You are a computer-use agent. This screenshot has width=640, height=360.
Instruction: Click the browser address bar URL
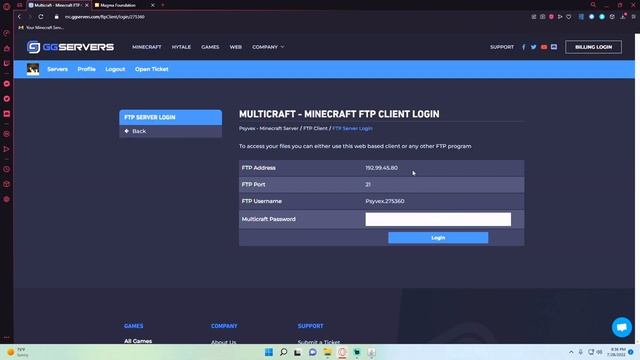(x=105, y=17)
